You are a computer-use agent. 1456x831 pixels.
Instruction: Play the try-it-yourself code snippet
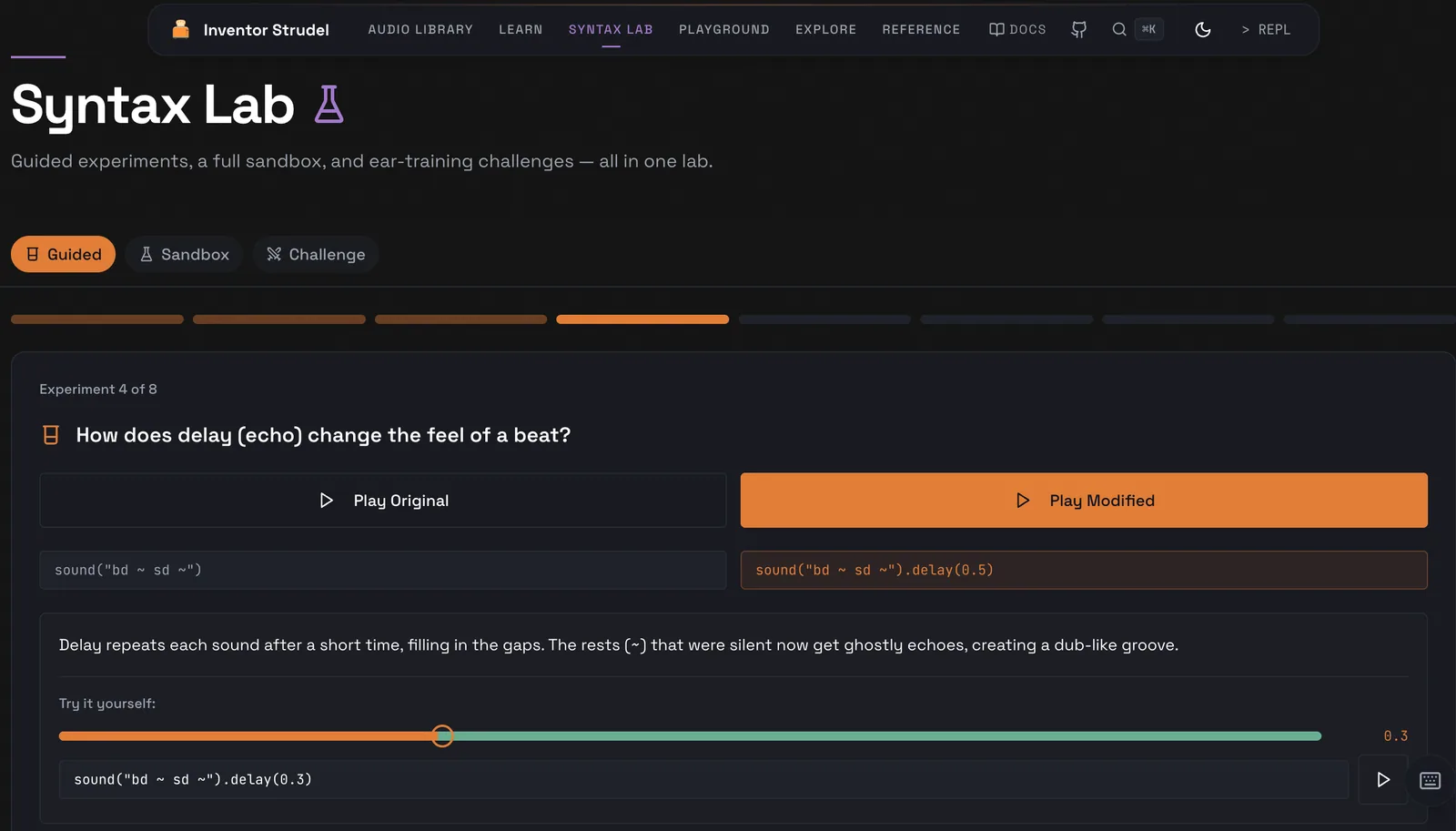pyautogui.click(x=1383, y=779)
